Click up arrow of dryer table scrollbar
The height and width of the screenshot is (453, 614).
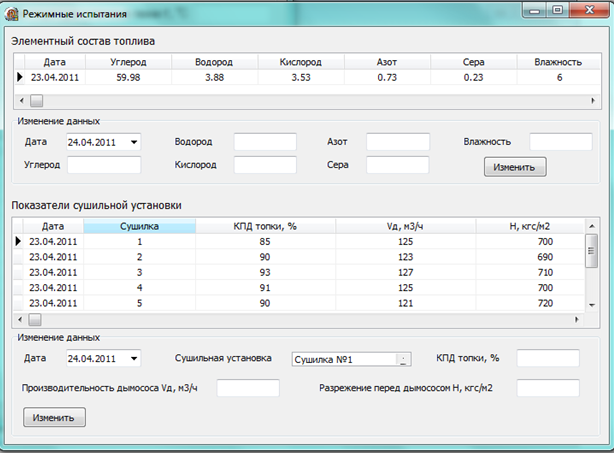[x=592, y=226]
